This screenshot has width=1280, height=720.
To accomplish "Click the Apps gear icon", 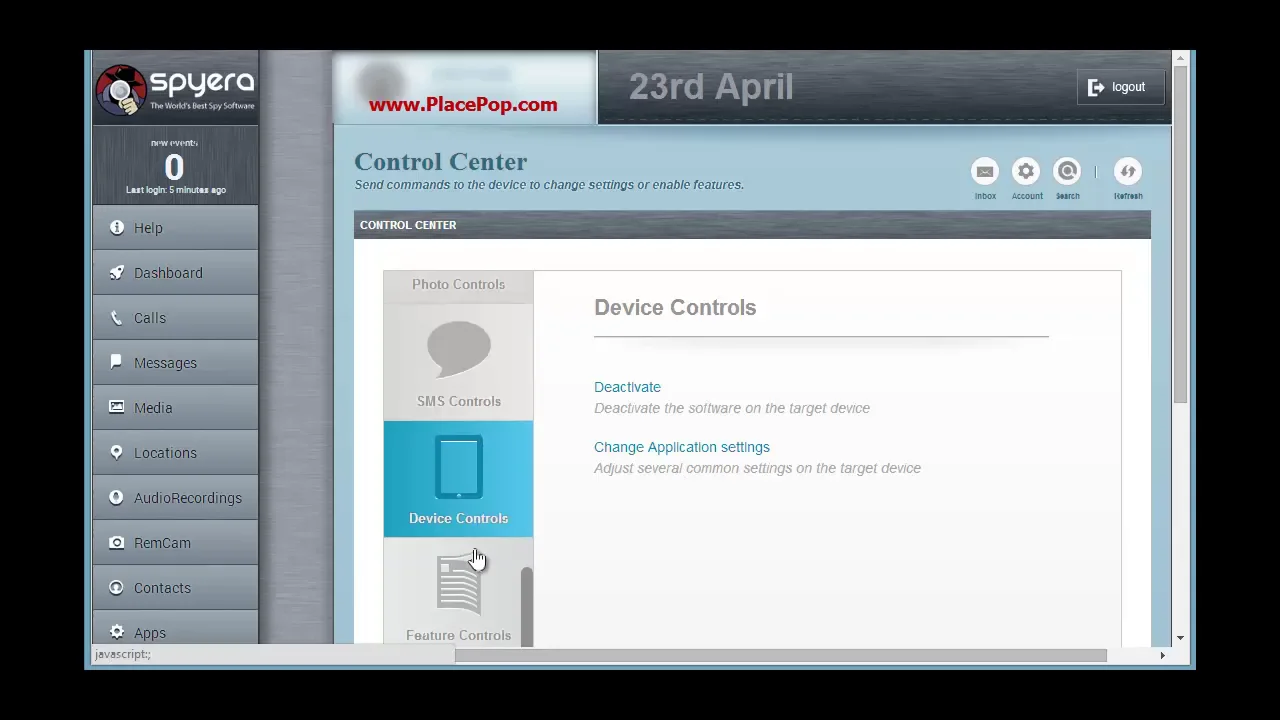I will click(117, 633).
